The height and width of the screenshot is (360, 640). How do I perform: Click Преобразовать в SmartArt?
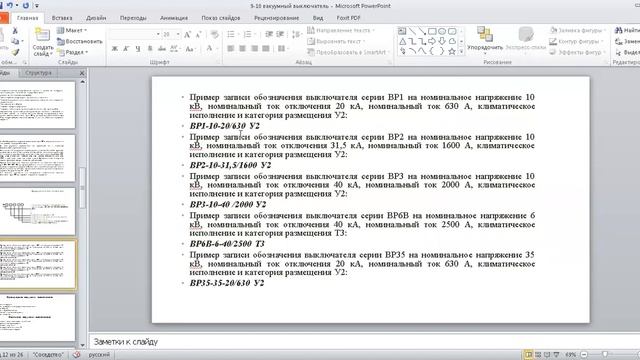pos(349,52)
